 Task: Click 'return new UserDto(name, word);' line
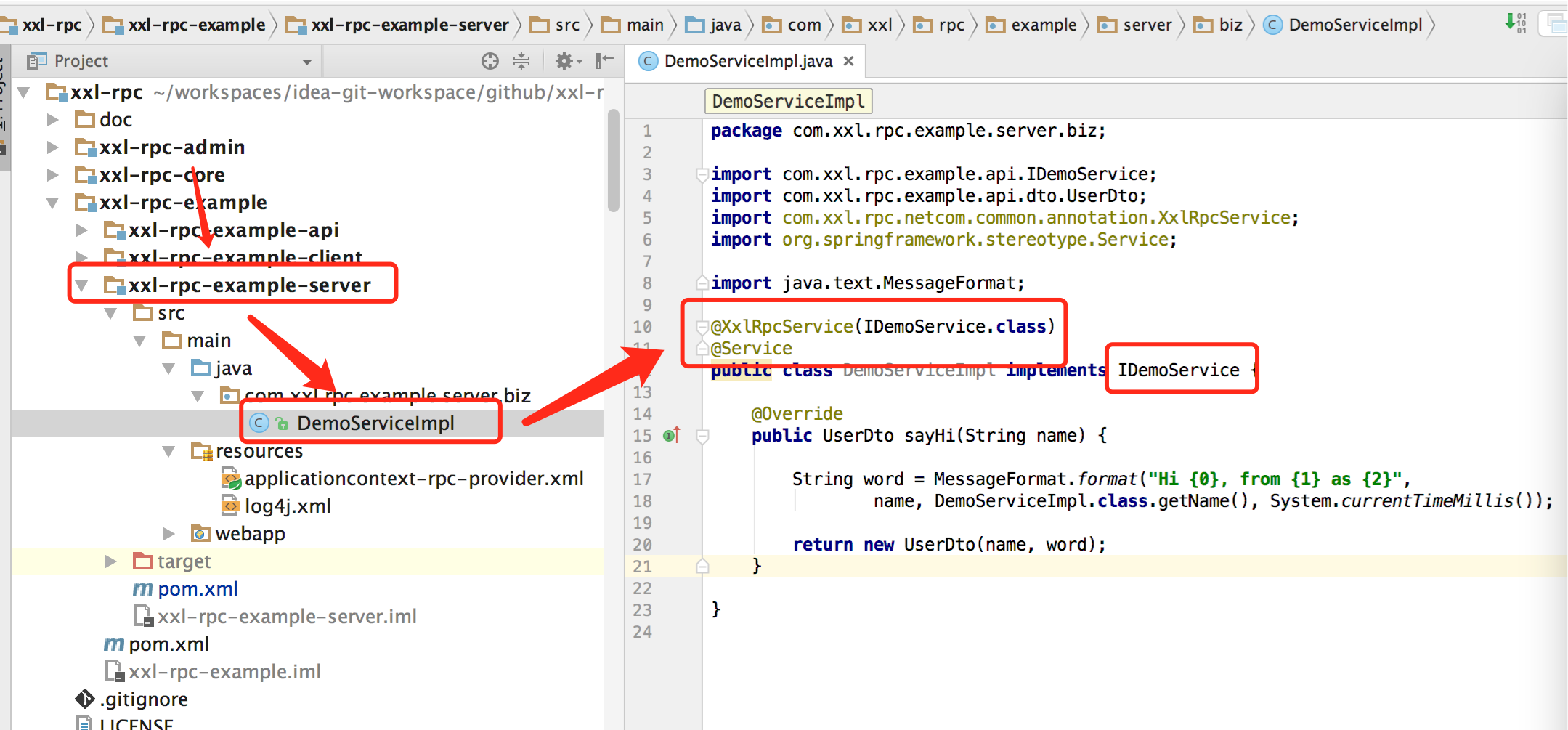tap(949, 545)
